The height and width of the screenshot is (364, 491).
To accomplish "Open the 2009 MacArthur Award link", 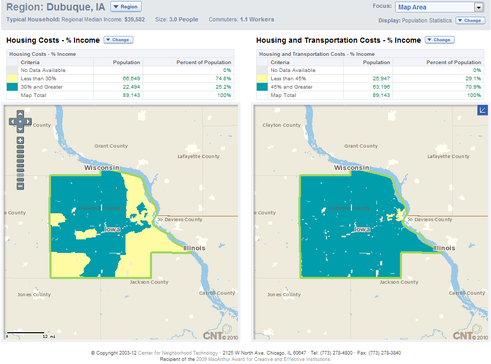I will coord(263,359).
